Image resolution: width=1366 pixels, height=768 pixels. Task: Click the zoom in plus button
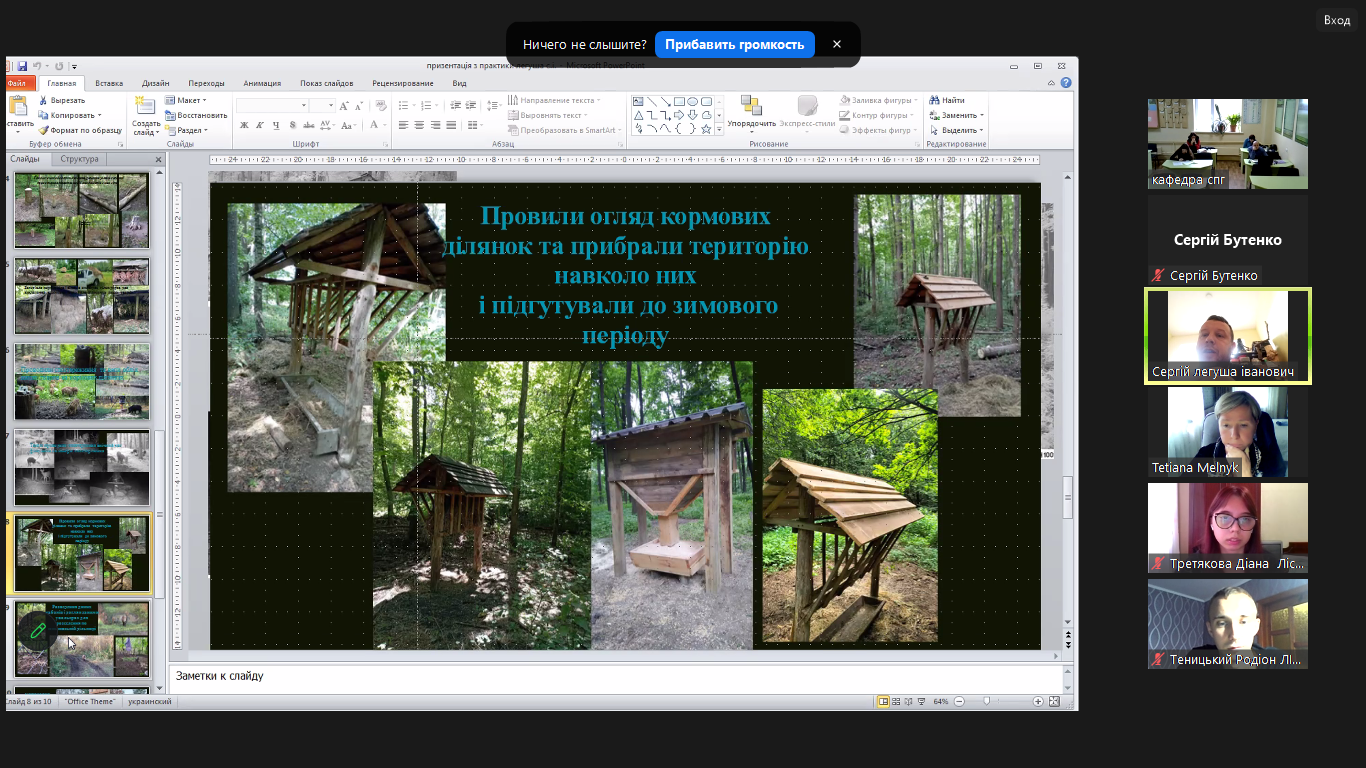point(1038,702)
